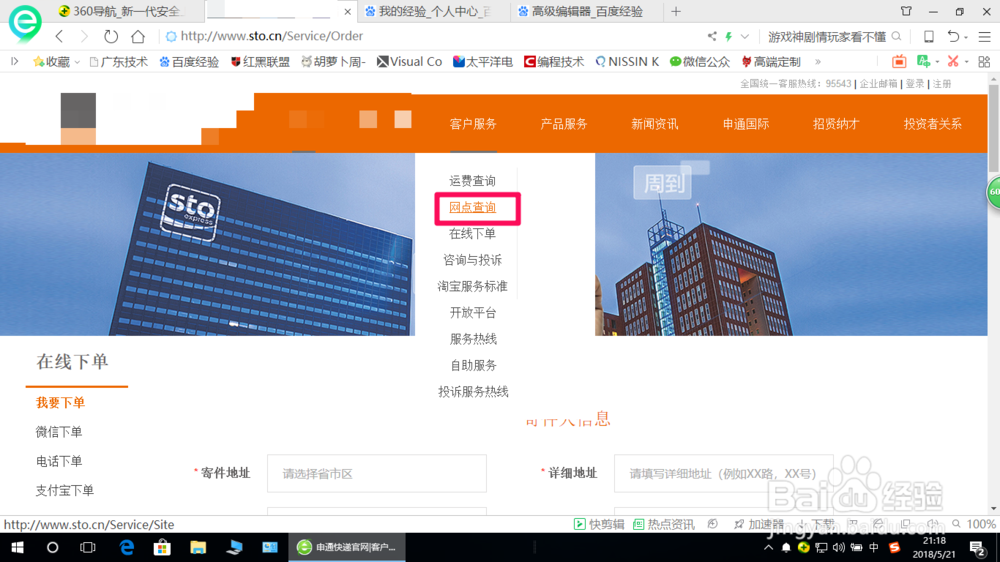The width and height of the screenshot is (1000, 562).
Task: Toggle the bookmarks sidebar arrow icon
Action: 15,62
